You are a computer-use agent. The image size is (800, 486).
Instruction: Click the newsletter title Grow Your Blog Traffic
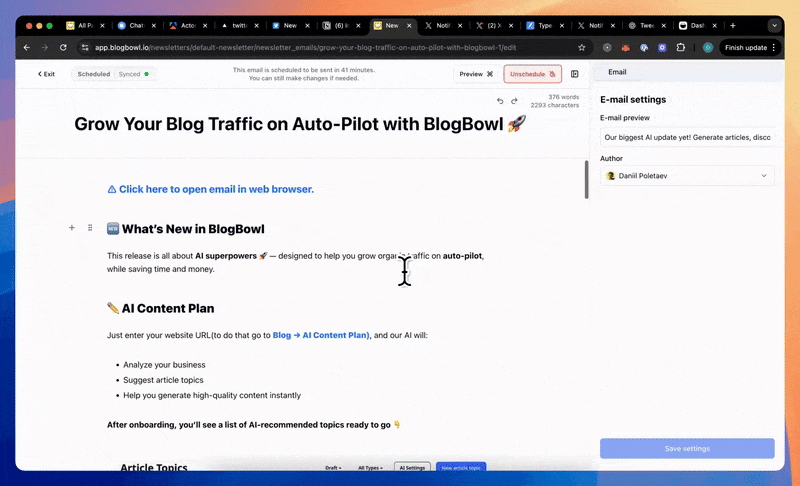299,124
